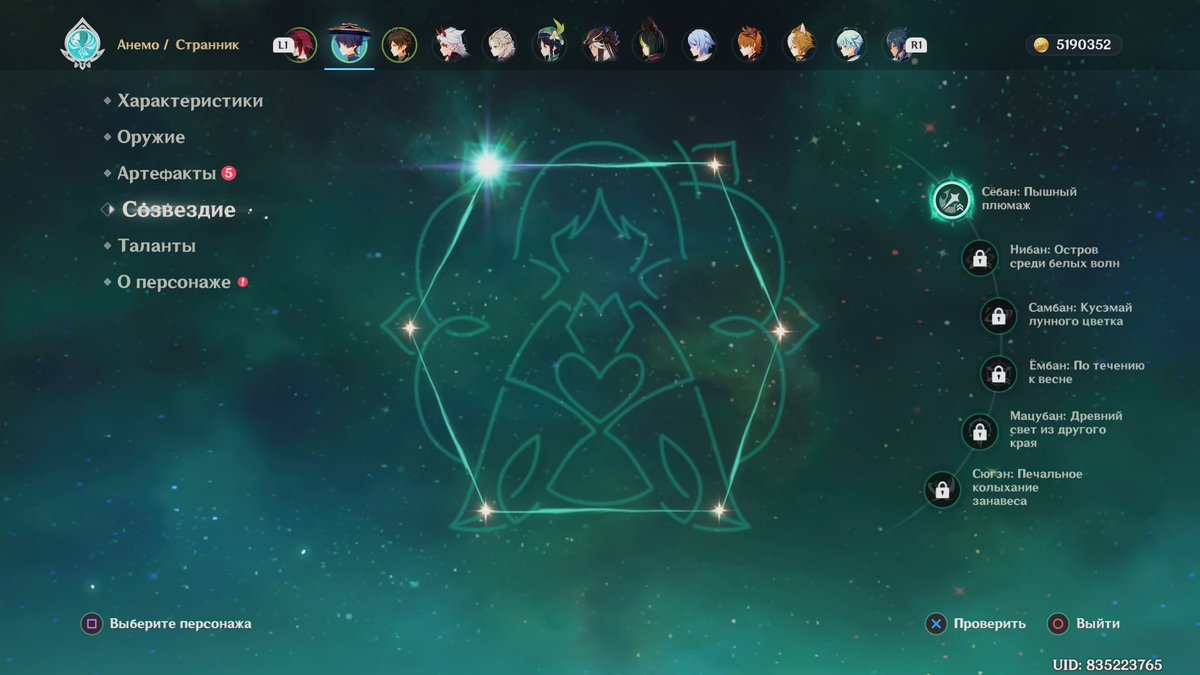
Task: Click the red exclamation badge beside О персонаже
Action: (x=242, y=283)
